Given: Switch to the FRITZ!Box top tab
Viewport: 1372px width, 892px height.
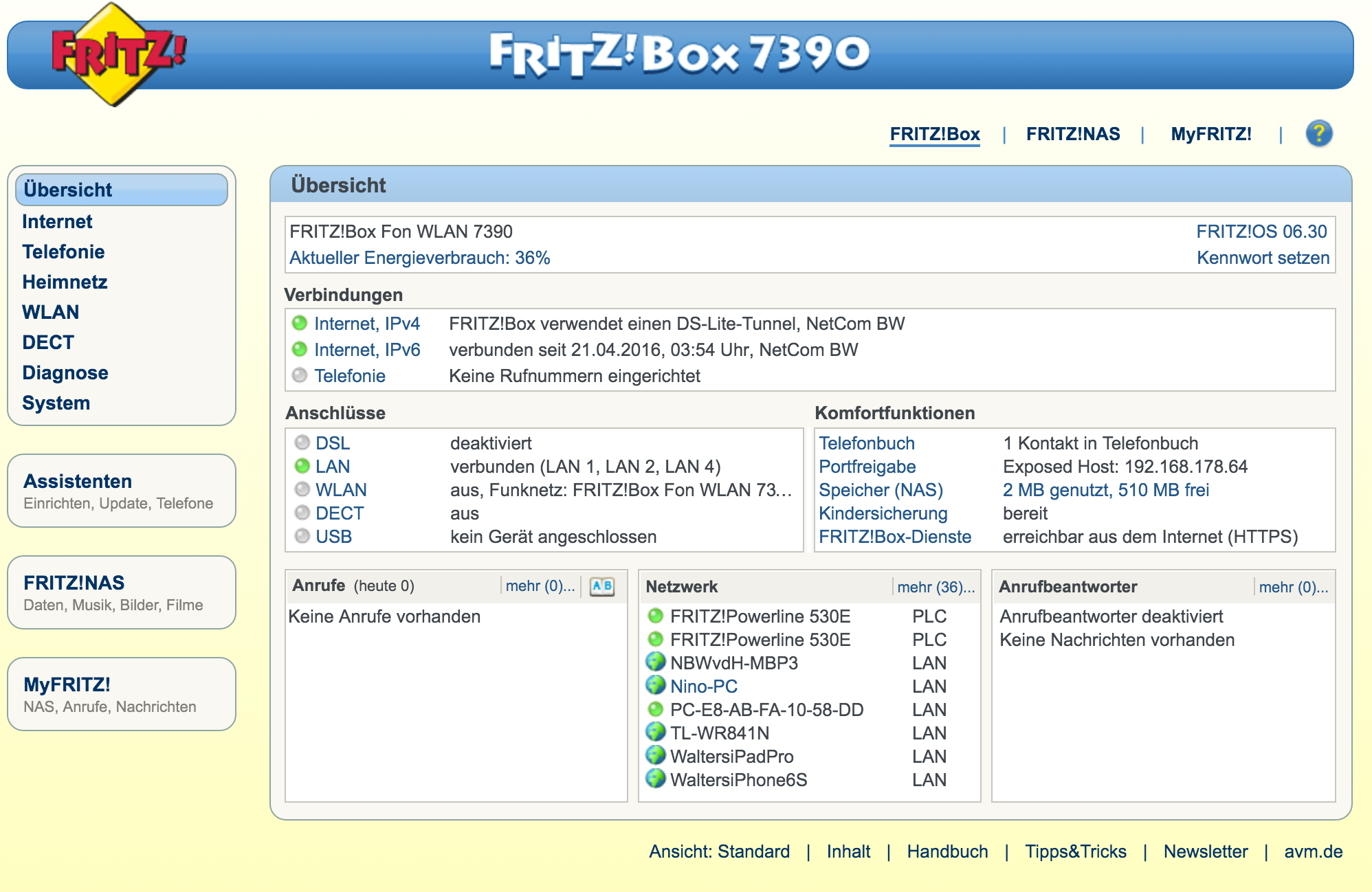Looking at the screenshot, I should (x=935, y=134).
